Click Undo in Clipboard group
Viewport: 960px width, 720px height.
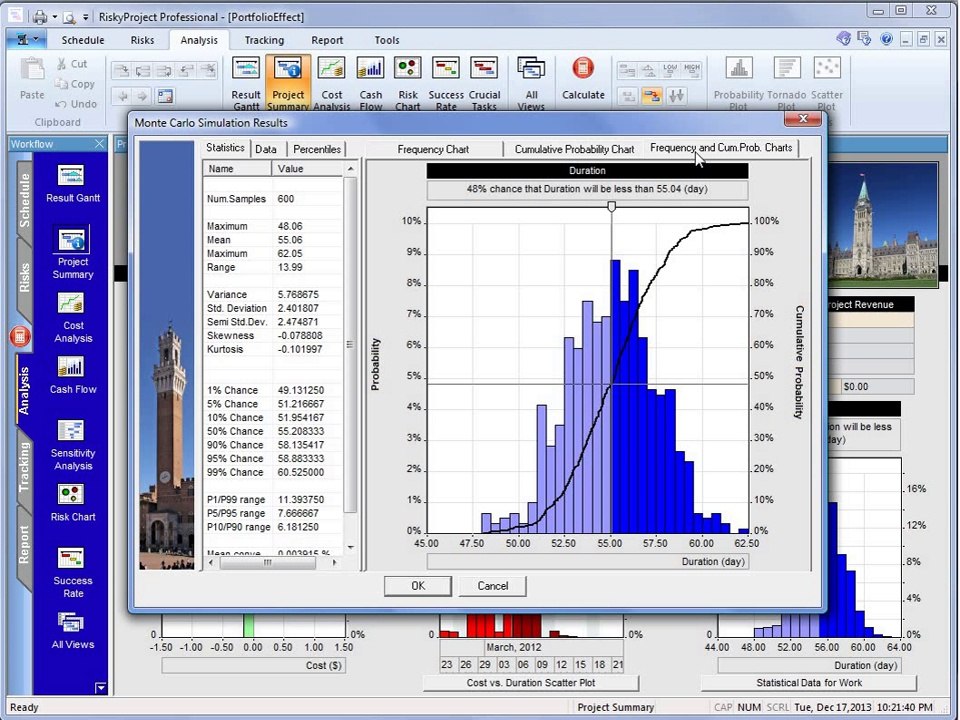click(76, 104)
